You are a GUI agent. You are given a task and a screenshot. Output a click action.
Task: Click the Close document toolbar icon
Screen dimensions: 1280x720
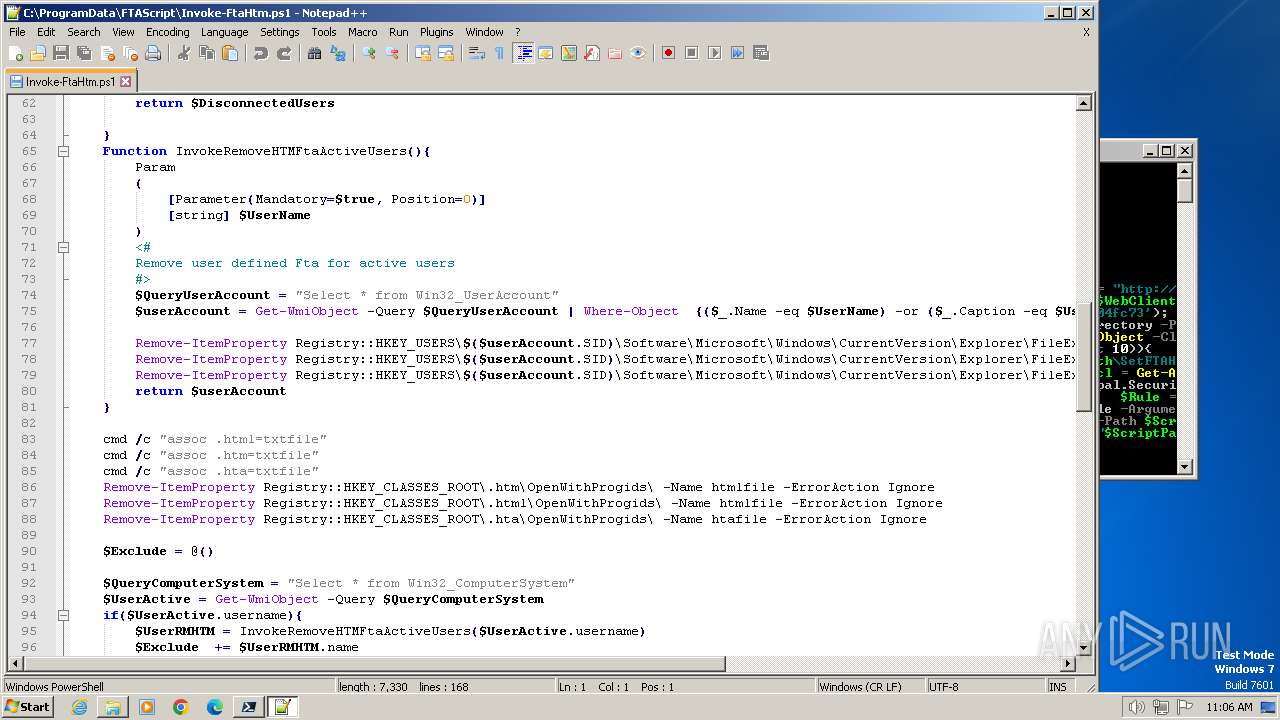[107, 53]
